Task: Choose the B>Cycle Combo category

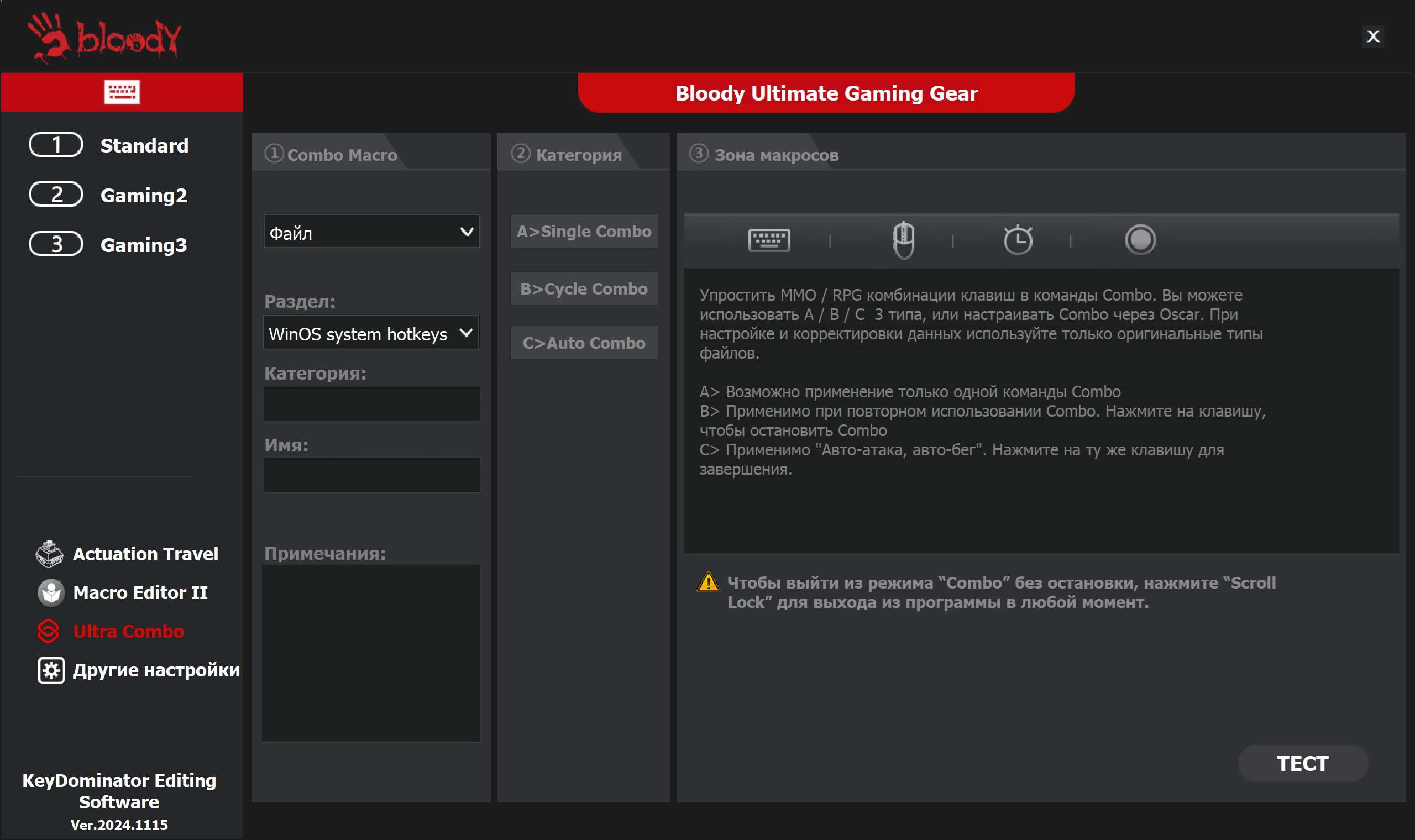Action: point(584,288)
